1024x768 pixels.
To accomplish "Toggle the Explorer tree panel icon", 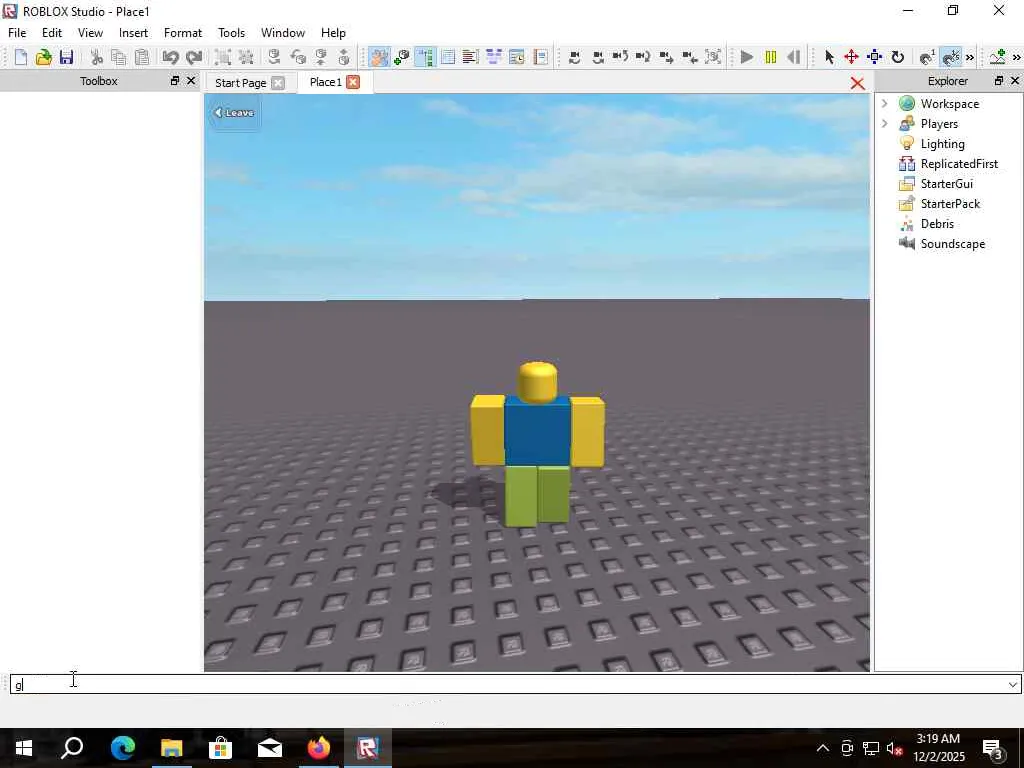I will [424, 57].
